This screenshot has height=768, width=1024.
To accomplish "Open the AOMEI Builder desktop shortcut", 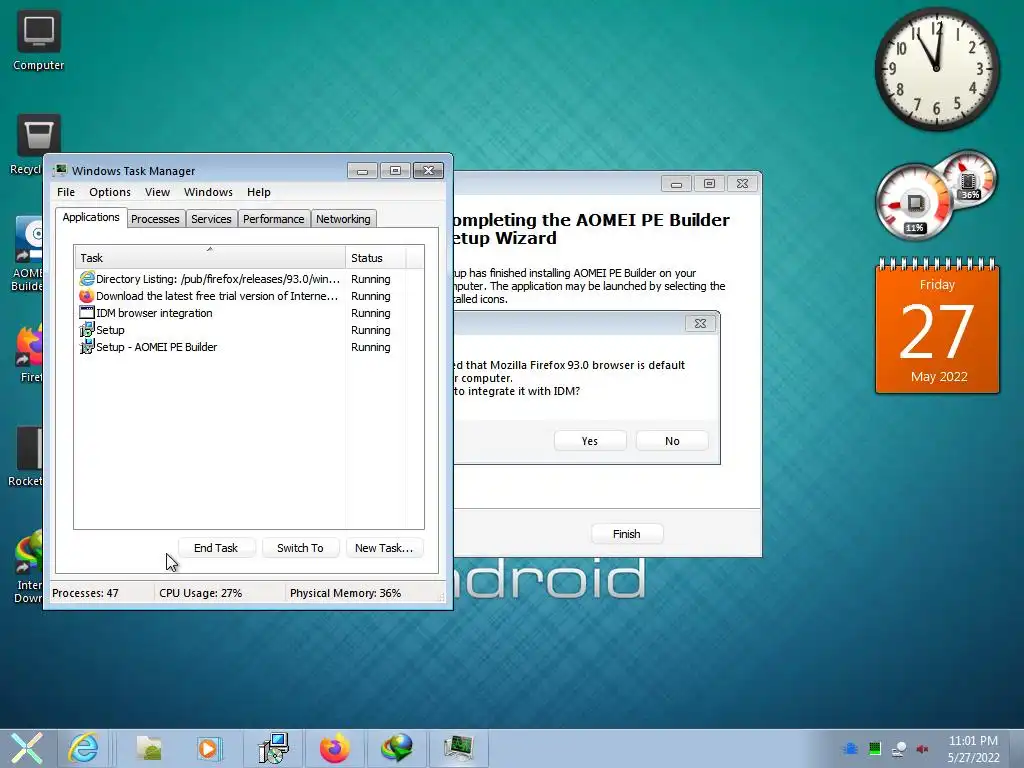I will [27, 253].
